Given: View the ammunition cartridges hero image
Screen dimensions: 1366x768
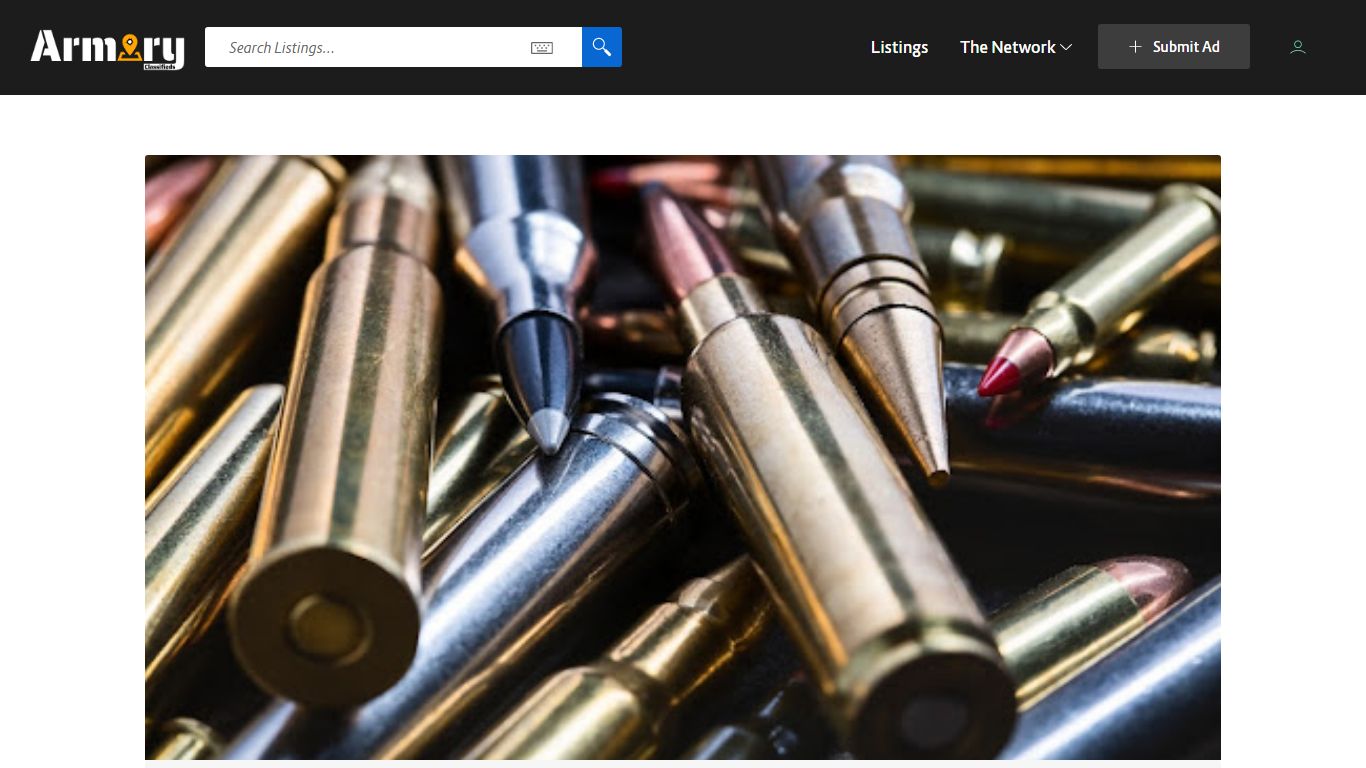Looking at the screenshot, I should point(683,457).
